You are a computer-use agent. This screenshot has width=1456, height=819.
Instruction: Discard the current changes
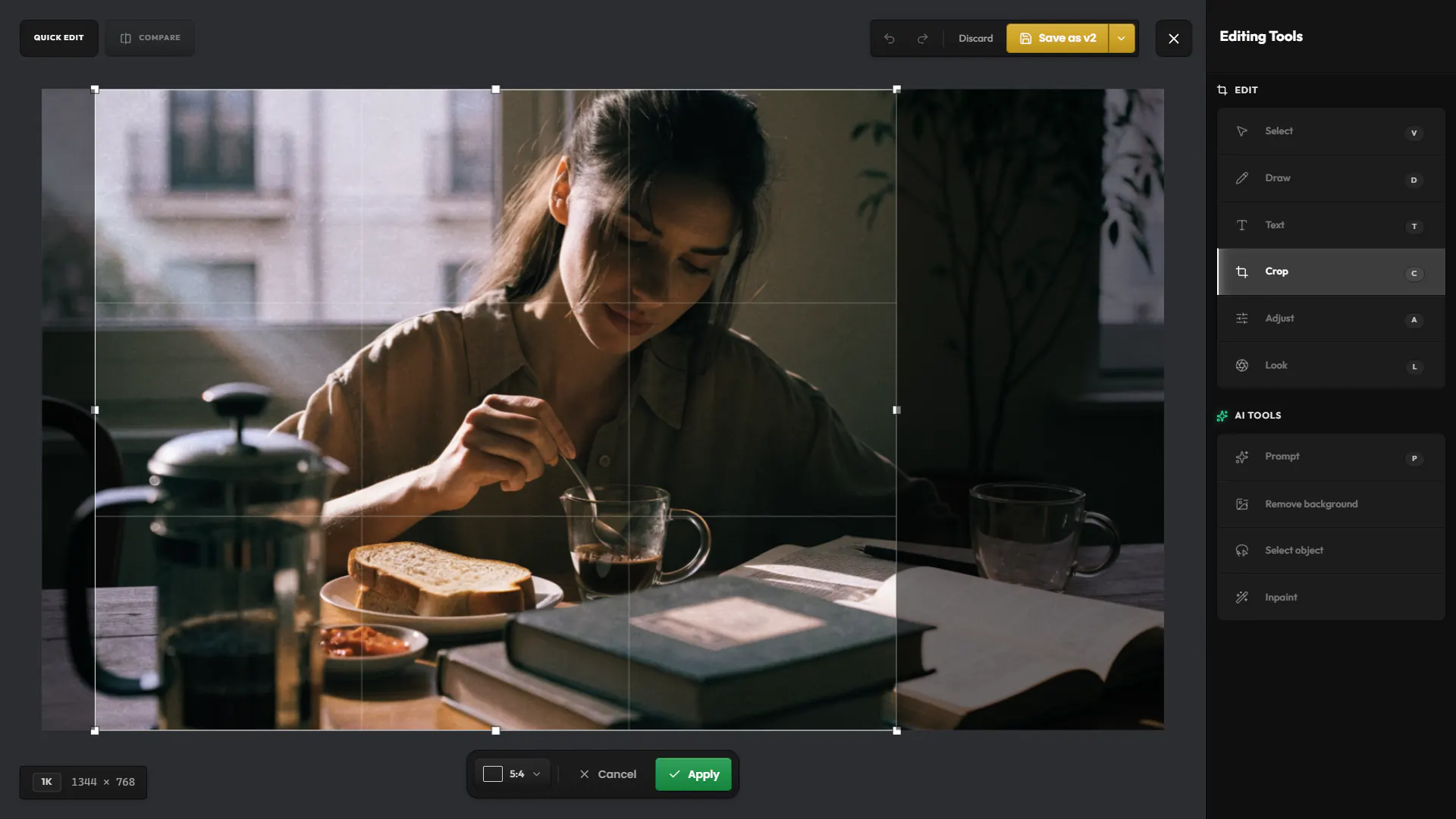click(975, 38)
